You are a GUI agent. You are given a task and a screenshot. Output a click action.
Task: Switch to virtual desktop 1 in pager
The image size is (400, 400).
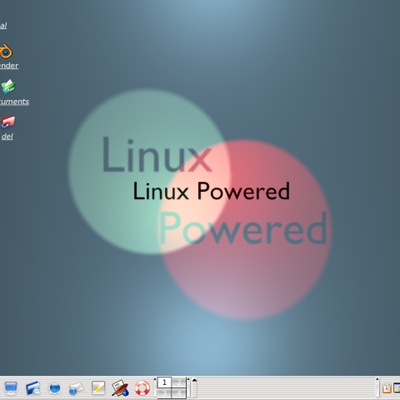164,383
